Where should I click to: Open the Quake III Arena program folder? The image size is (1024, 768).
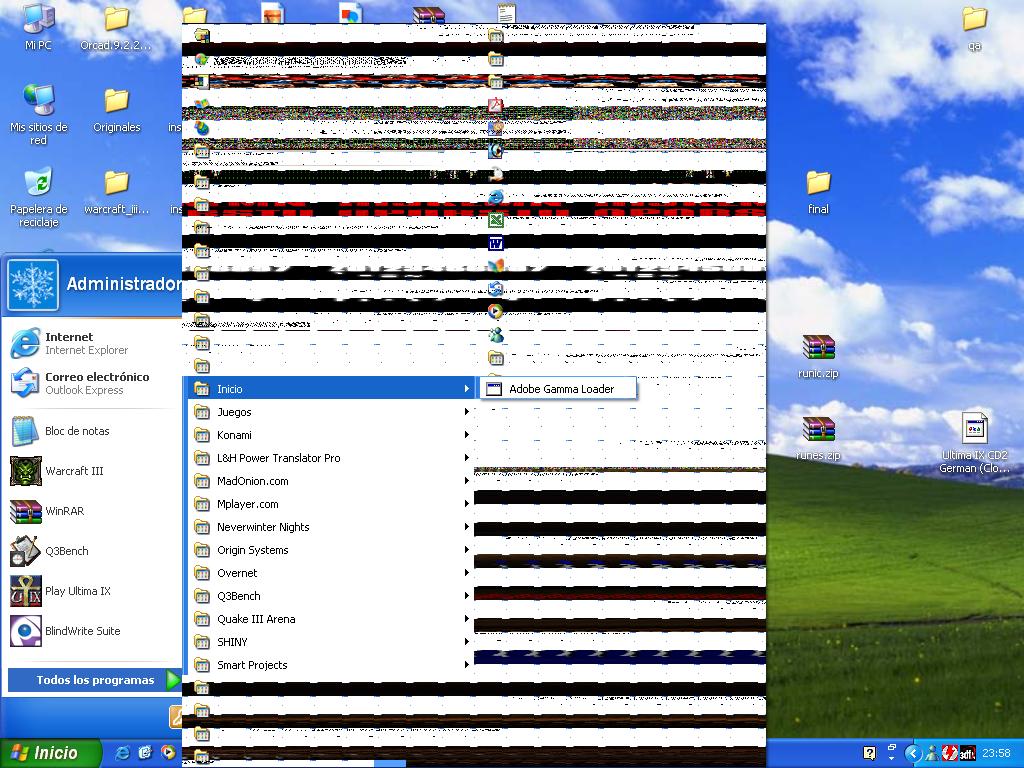pos(331,618)
